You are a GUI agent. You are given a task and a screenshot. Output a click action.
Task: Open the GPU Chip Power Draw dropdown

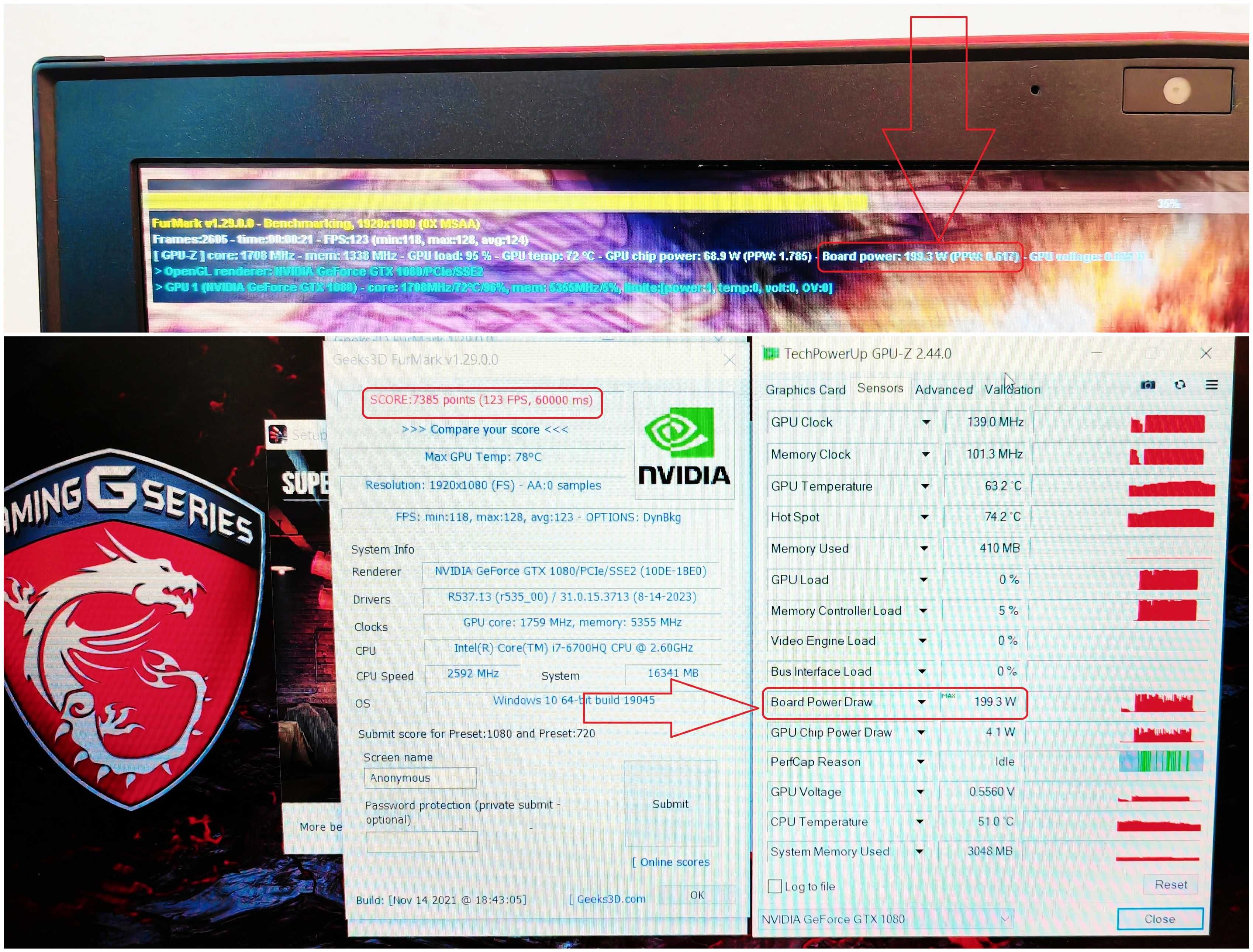(x=921, y=733)
